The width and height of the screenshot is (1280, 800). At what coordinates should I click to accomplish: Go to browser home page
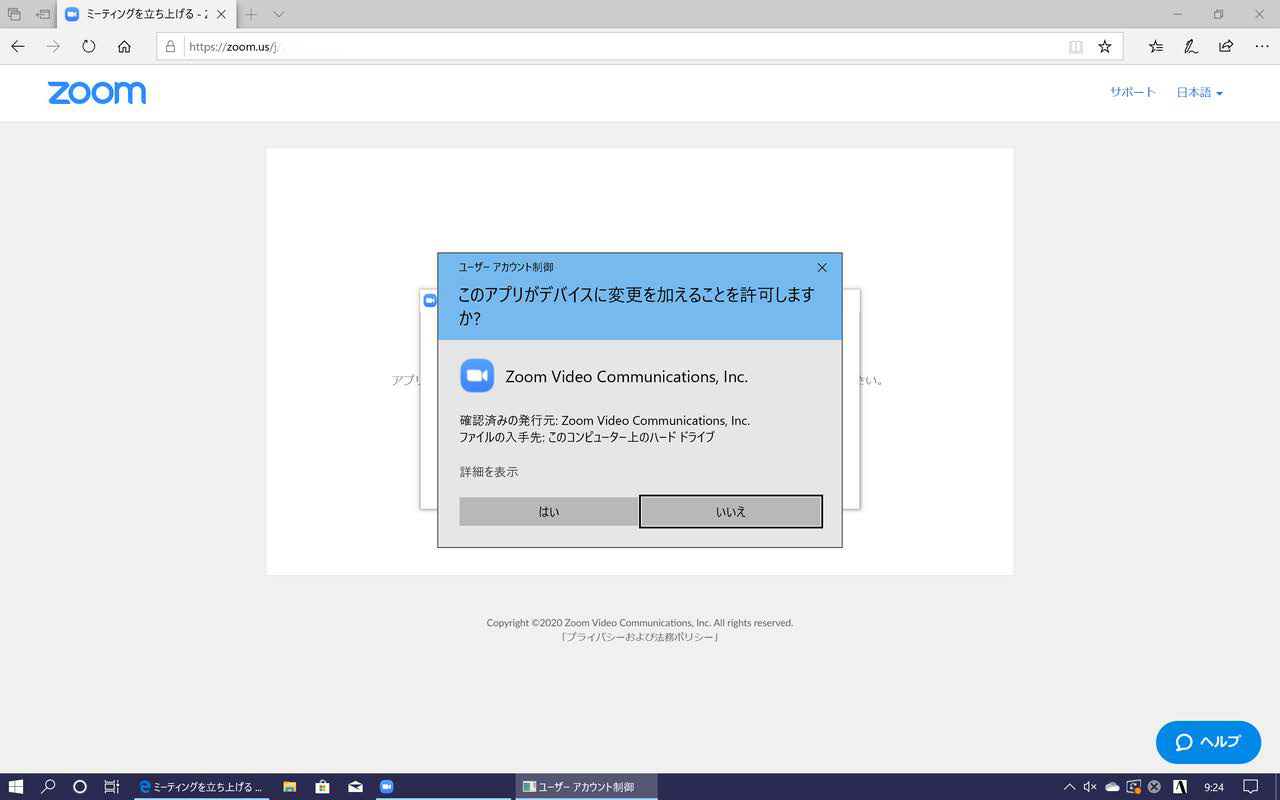124,46
